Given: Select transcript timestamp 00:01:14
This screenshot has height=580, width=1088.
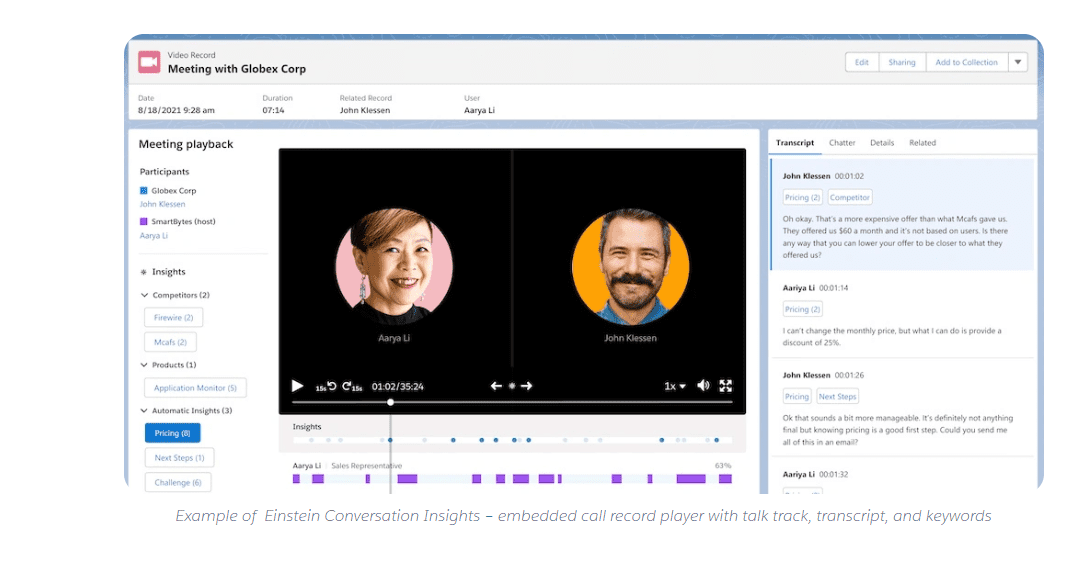Looking at the screenshot, I should coord(833,288).
